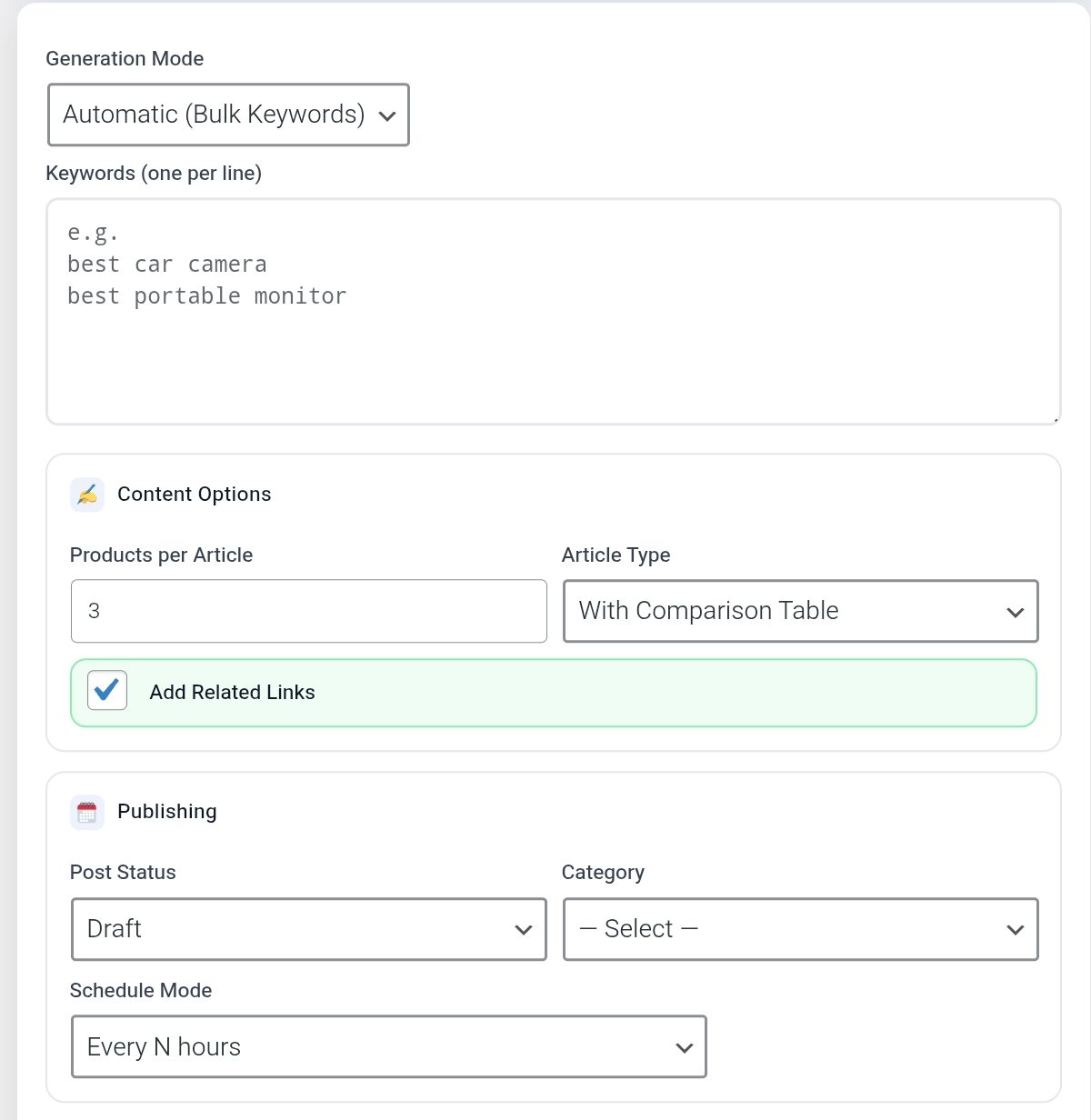Screen dimensions: 1091x1120
Task: Click the Post Status label
Action: (123, 873)
